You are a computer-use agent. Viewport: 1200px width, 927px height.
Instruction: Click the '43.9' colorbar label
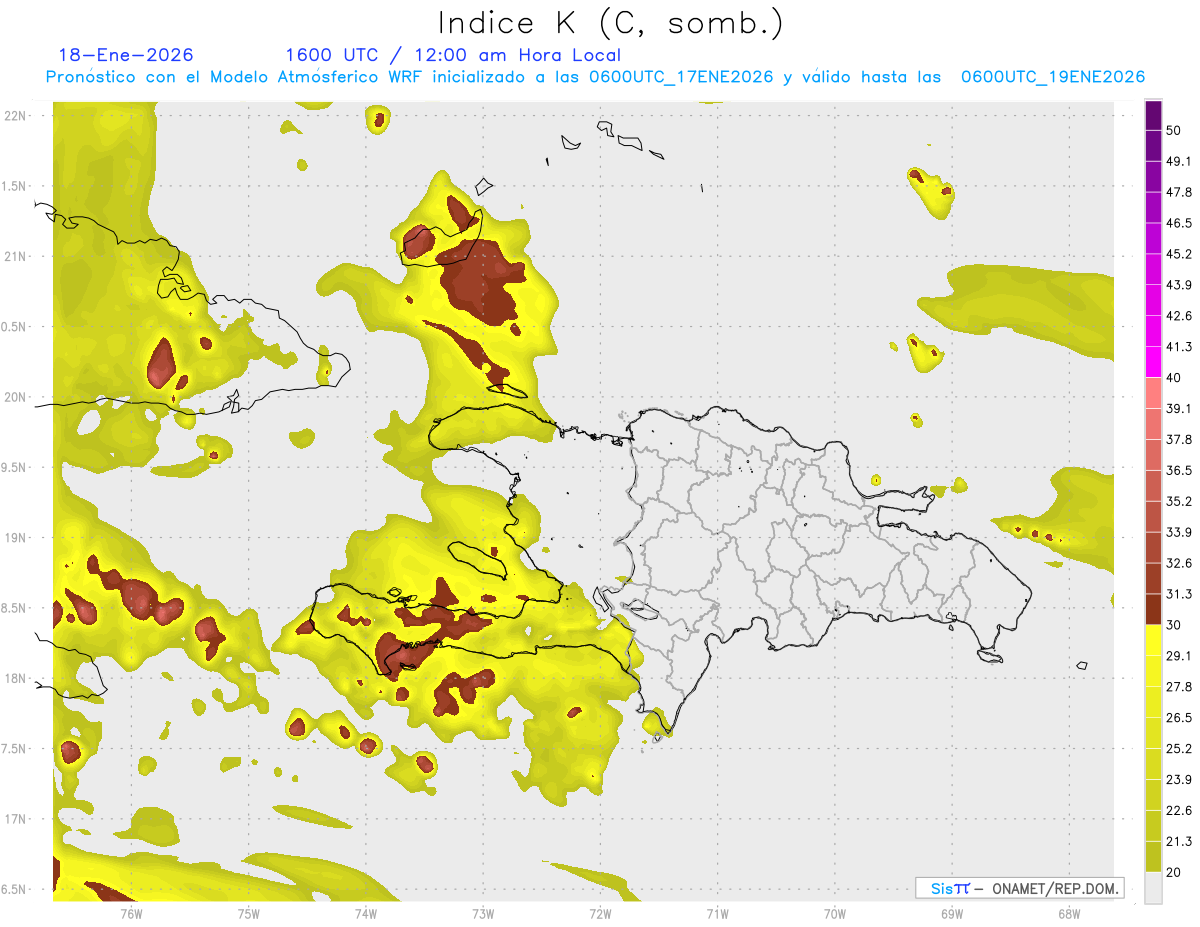[x=1180, y=285]
